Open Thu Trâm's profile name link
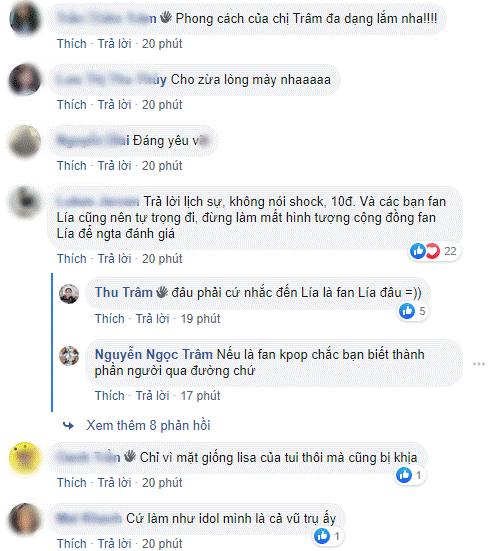 pyautogui.click(x=124, y=292)
